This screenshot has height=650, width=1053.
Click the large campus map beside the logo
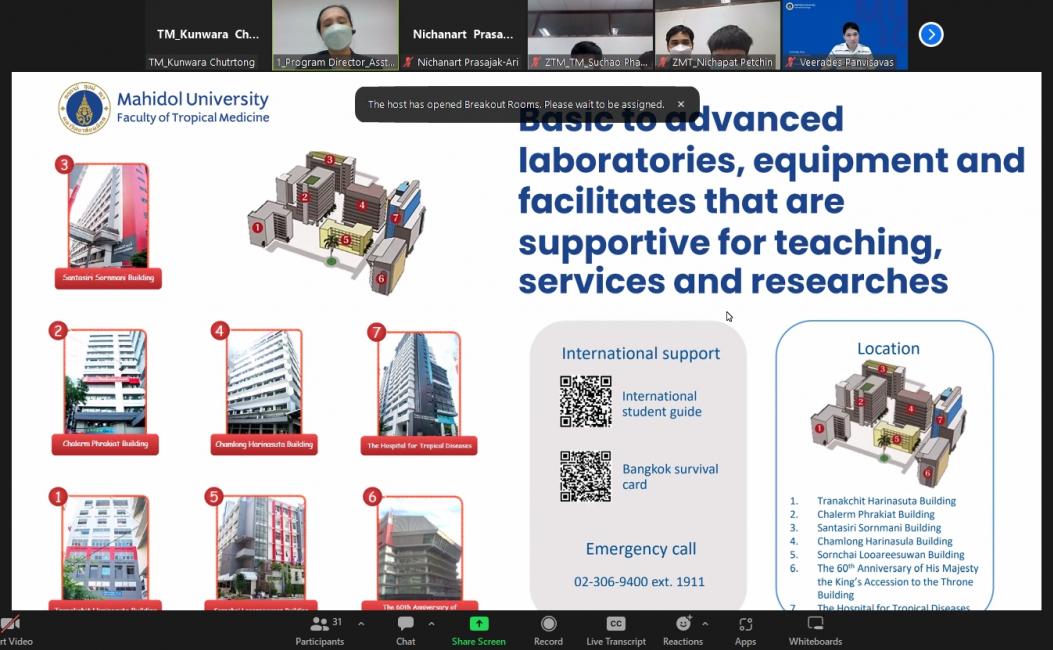click(335, 222)
